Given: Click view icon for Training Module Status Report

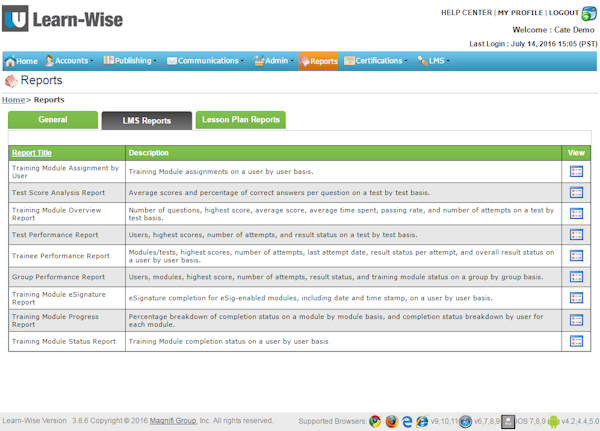Looking at the screenshot, I should click(575, 341).
